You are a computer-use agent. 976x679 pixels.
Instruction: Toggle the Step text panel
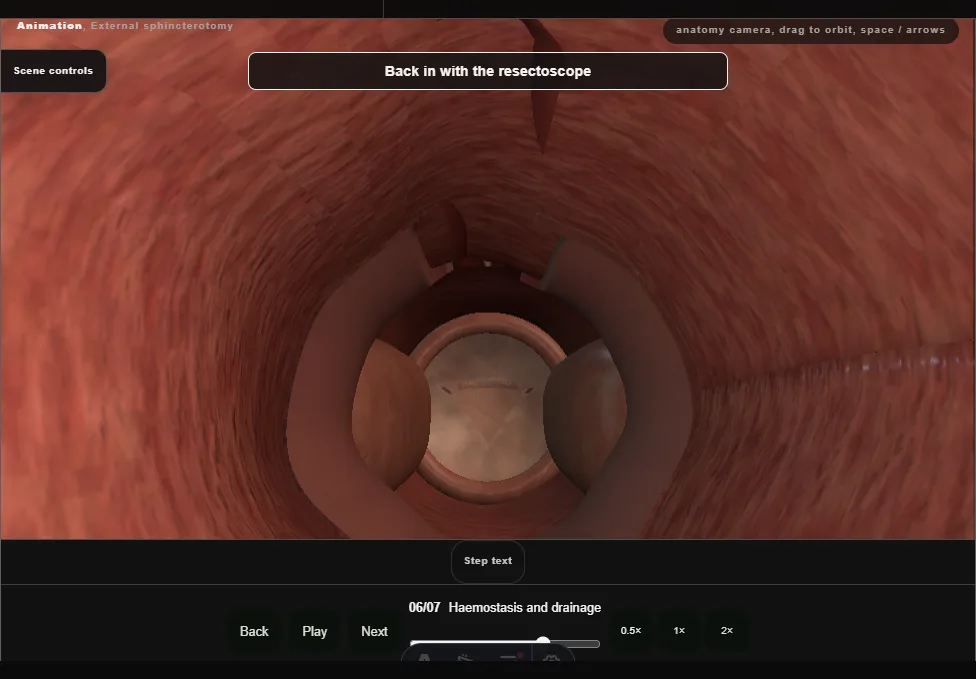[x=488, y=561]
